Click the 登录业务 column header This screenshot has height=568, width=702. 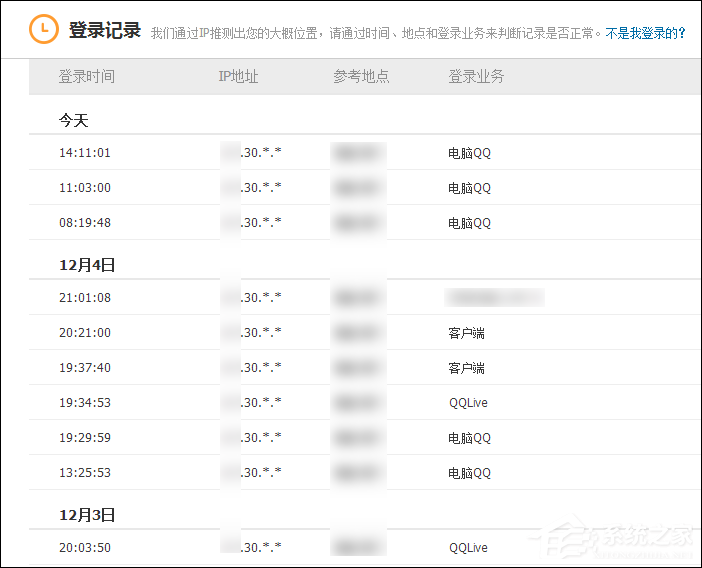coord(476,76)
